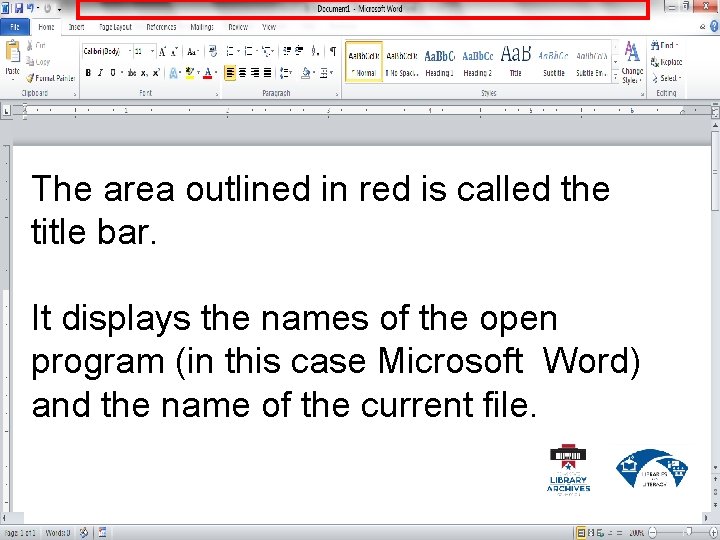Toggle Strikethrough formatting
The image size is (720, 540).
pyautogui.click(x=132, y=73)
